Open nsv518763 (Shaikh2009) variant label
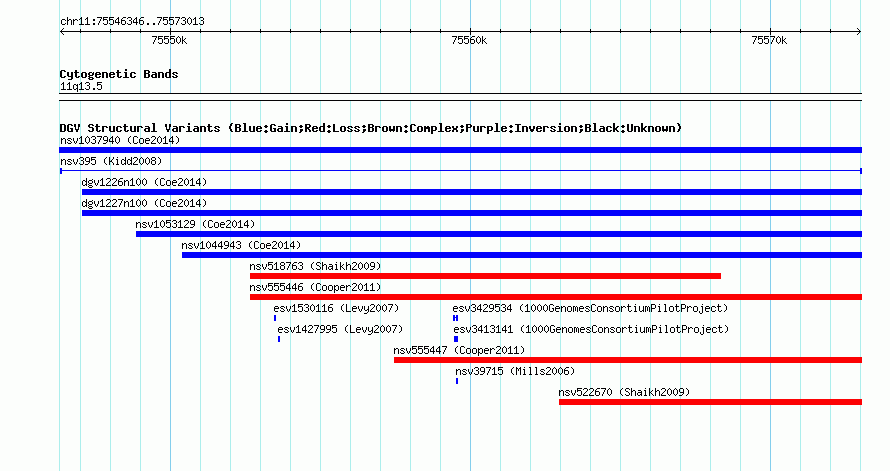This screenshot has height=471, width=890. [315, 266]
